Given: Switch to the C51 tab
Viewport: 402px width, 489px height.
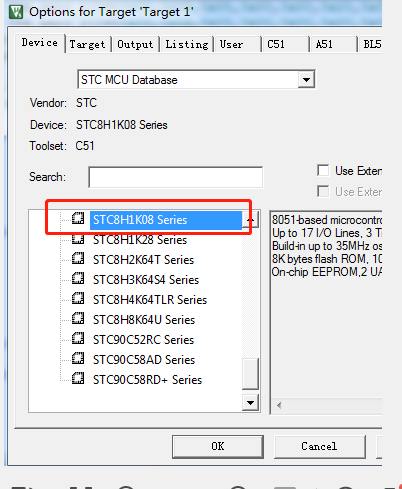Looking at the screenshot, I should click(x=276, y=44).
